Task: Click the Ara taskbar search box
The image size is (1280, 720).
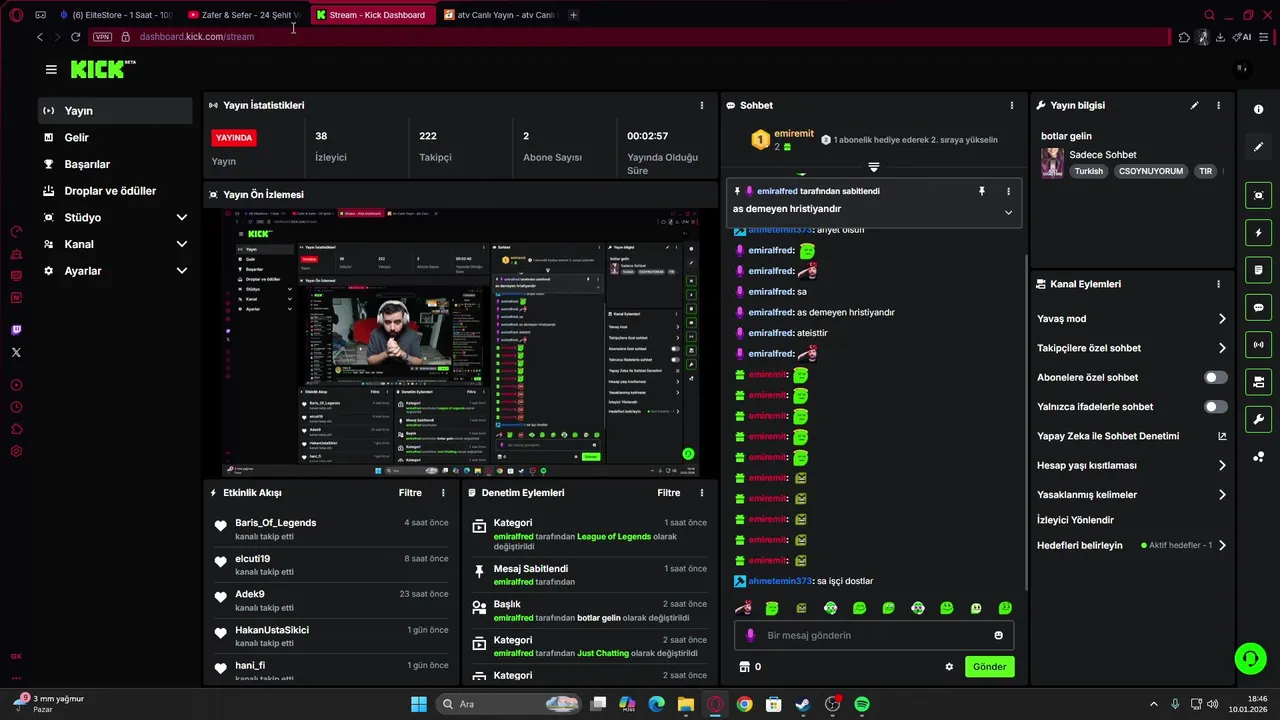Action: (x=510, y=704)
